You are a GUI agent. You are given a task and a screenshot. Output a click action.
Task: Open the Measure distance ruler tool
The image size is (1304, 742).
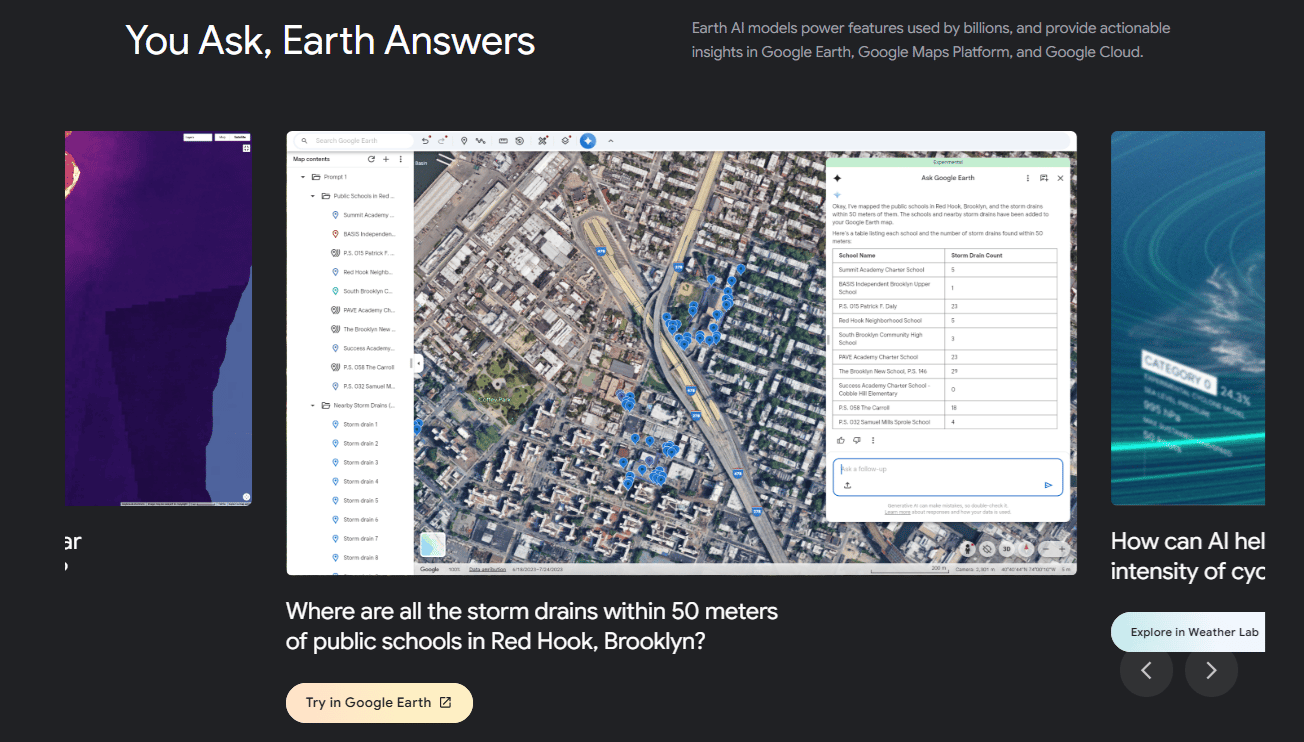(x=503, y=141)
